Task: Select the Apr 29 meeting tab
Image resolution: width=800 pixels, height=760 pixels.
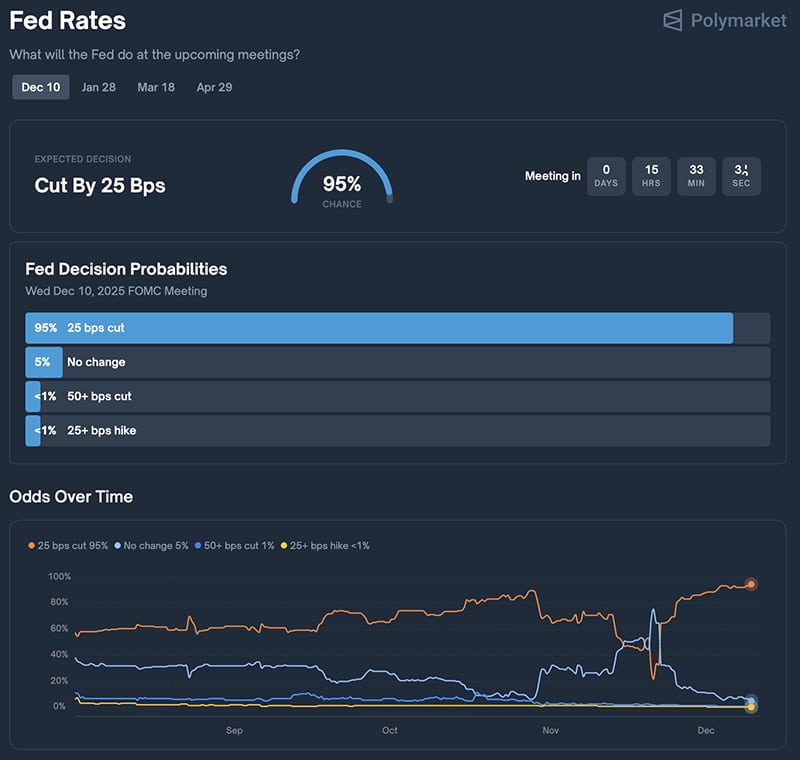Action: [214, 87]
